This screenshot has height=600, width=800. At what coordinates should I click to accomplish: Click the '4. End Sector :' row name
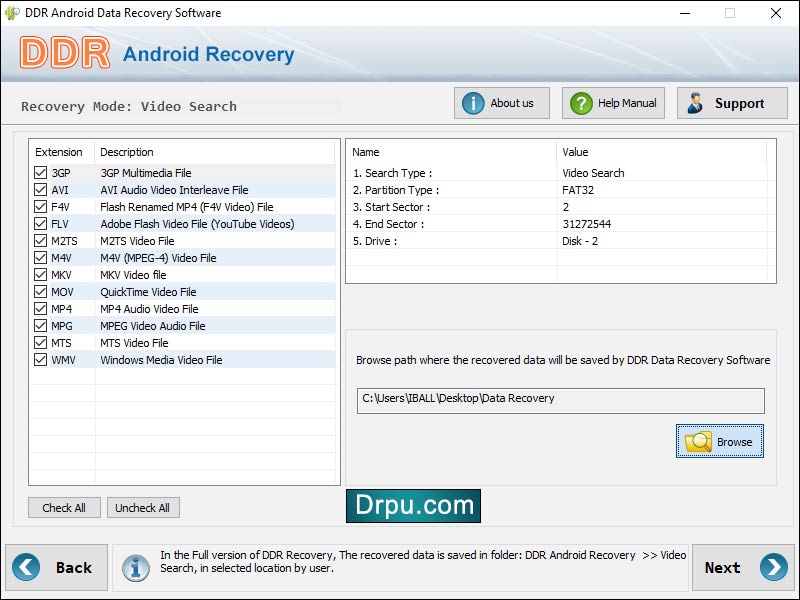pyautogui.click(x=388, y=224)
